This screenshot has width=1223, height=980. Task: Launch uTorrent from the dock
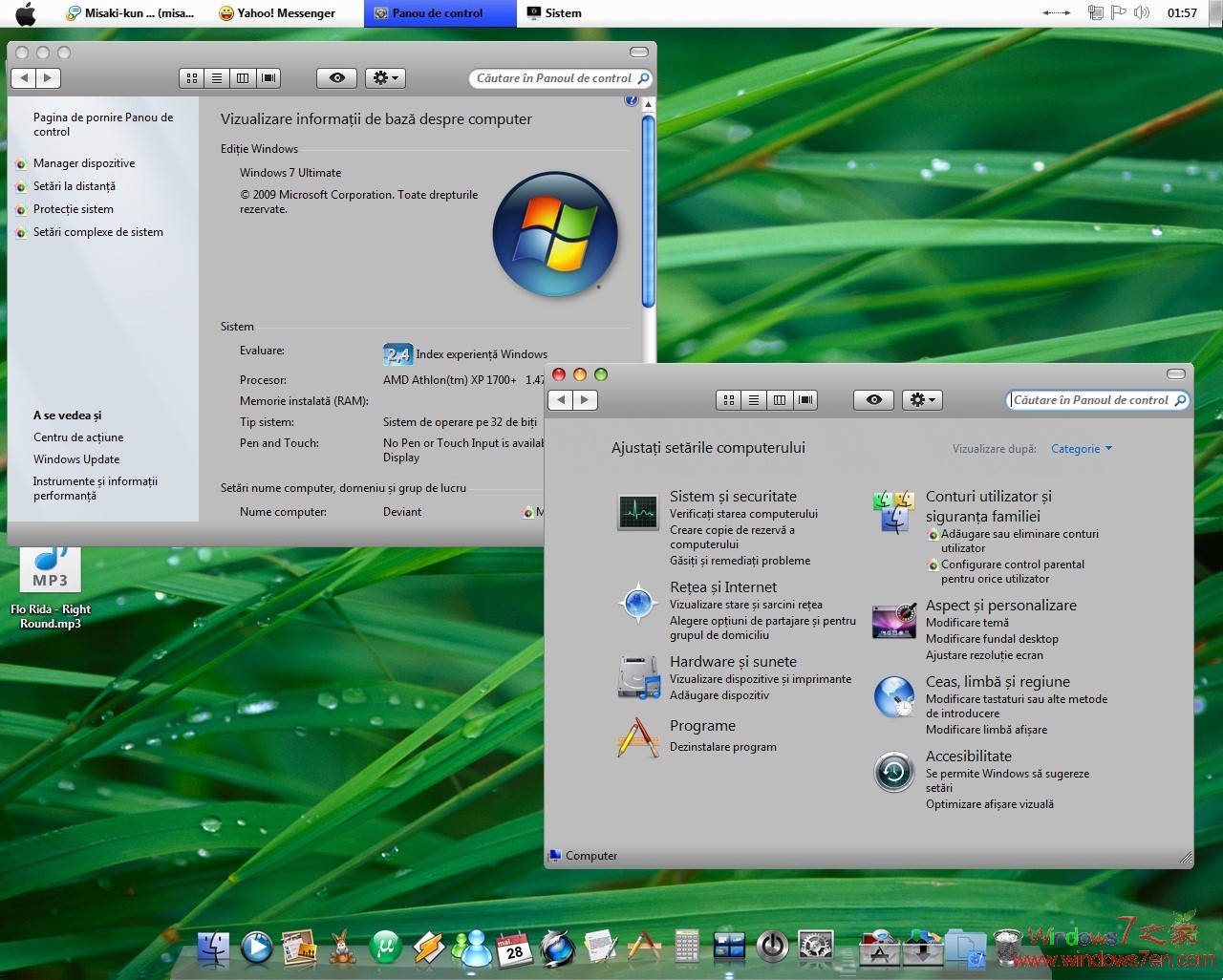point(385,948)
